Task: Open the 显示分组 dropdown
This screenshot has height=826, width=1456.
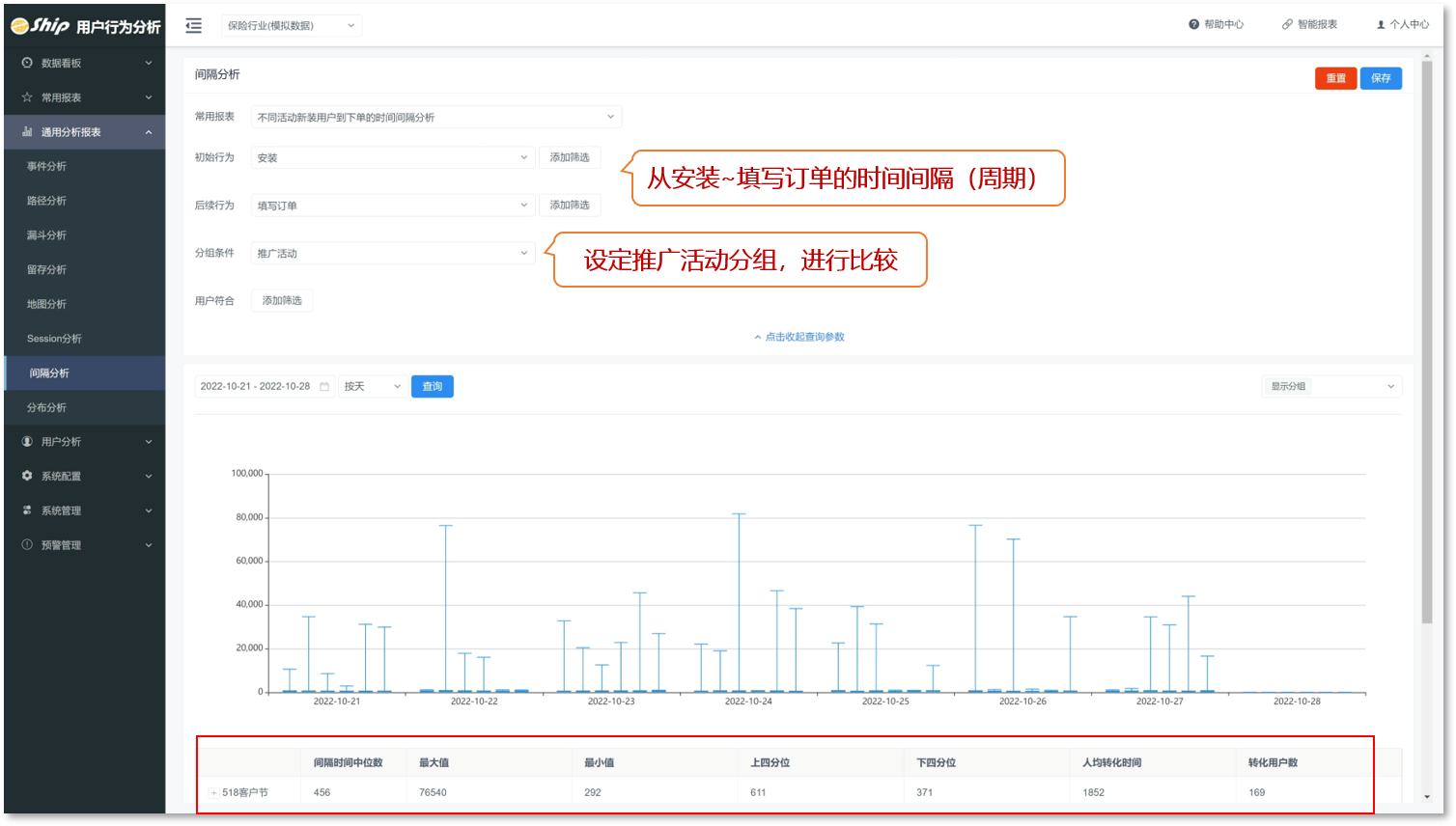Action: point(1331,387)
